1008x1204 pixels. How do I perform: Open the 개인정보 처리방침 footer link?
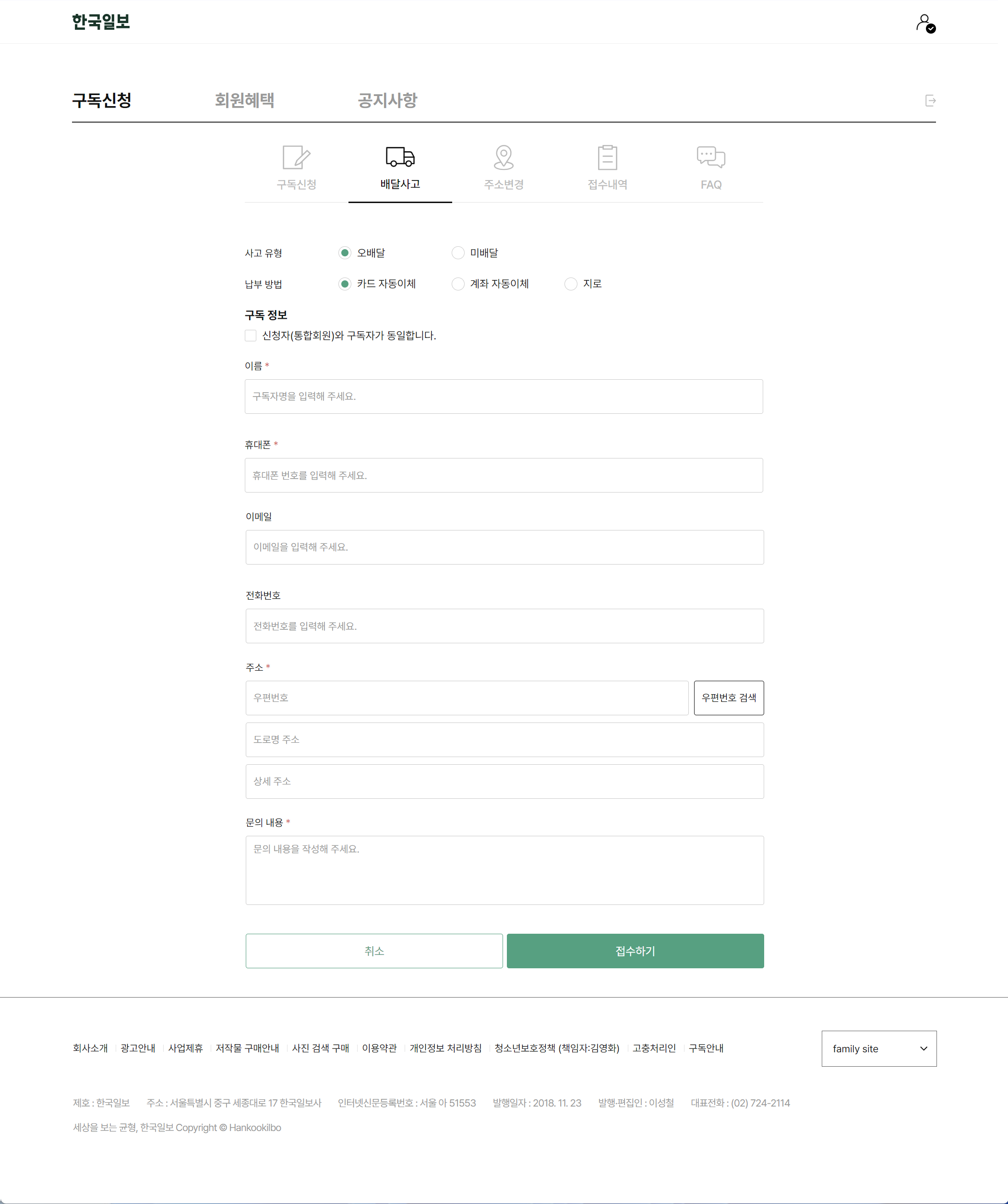[445, 1048]
